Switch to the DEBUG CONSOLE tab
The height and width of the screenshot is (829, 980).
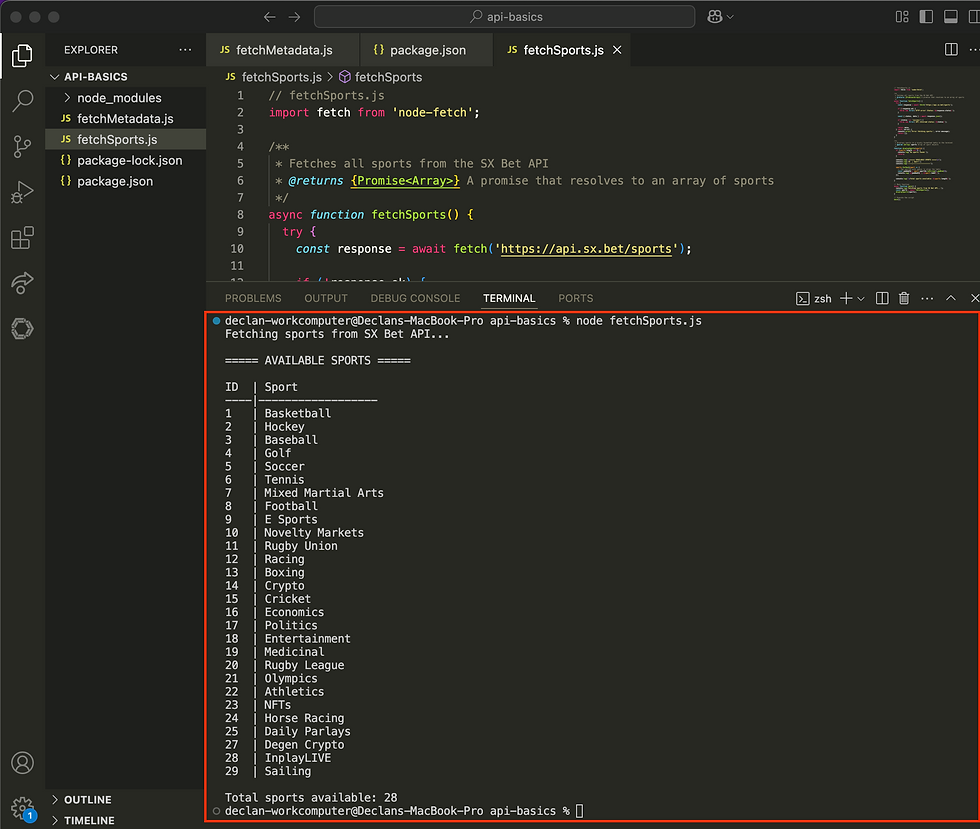(415, 298)
